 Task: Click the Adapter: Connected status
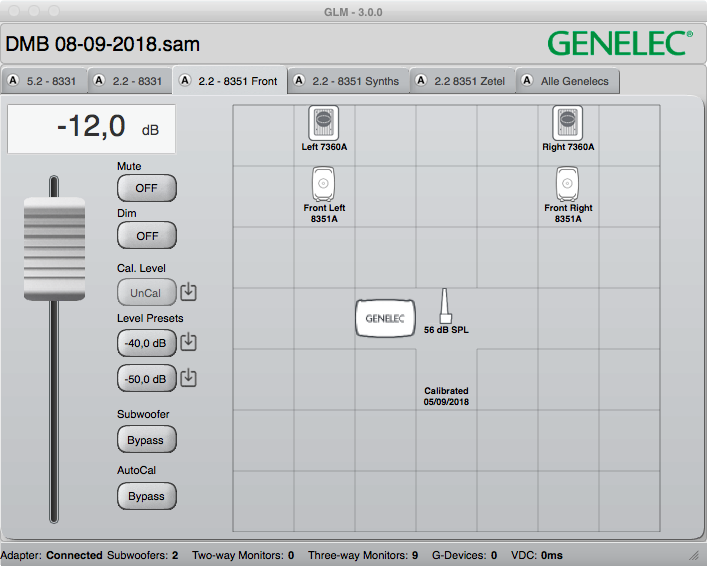(x=51, y=555)
